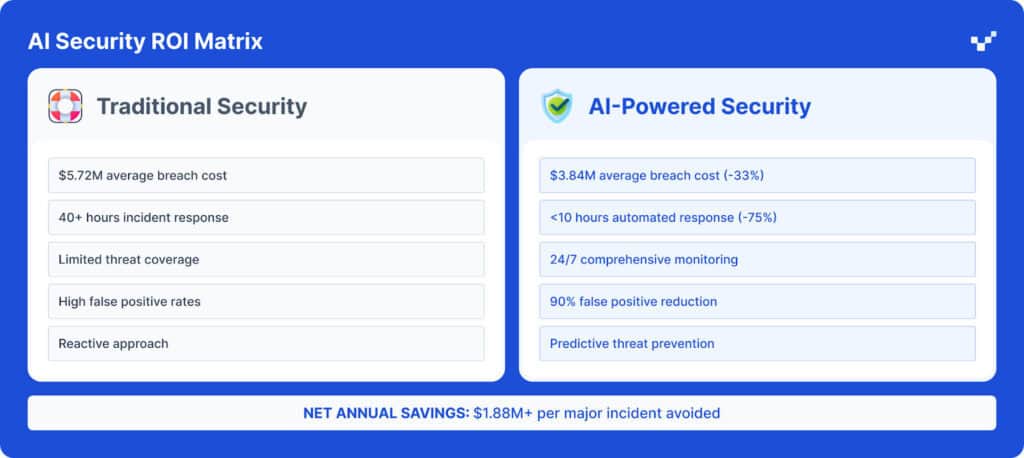Viewport: 1024px width, 458px height.
Task: Click the Reactive approach row
Action: coord(266,343)
